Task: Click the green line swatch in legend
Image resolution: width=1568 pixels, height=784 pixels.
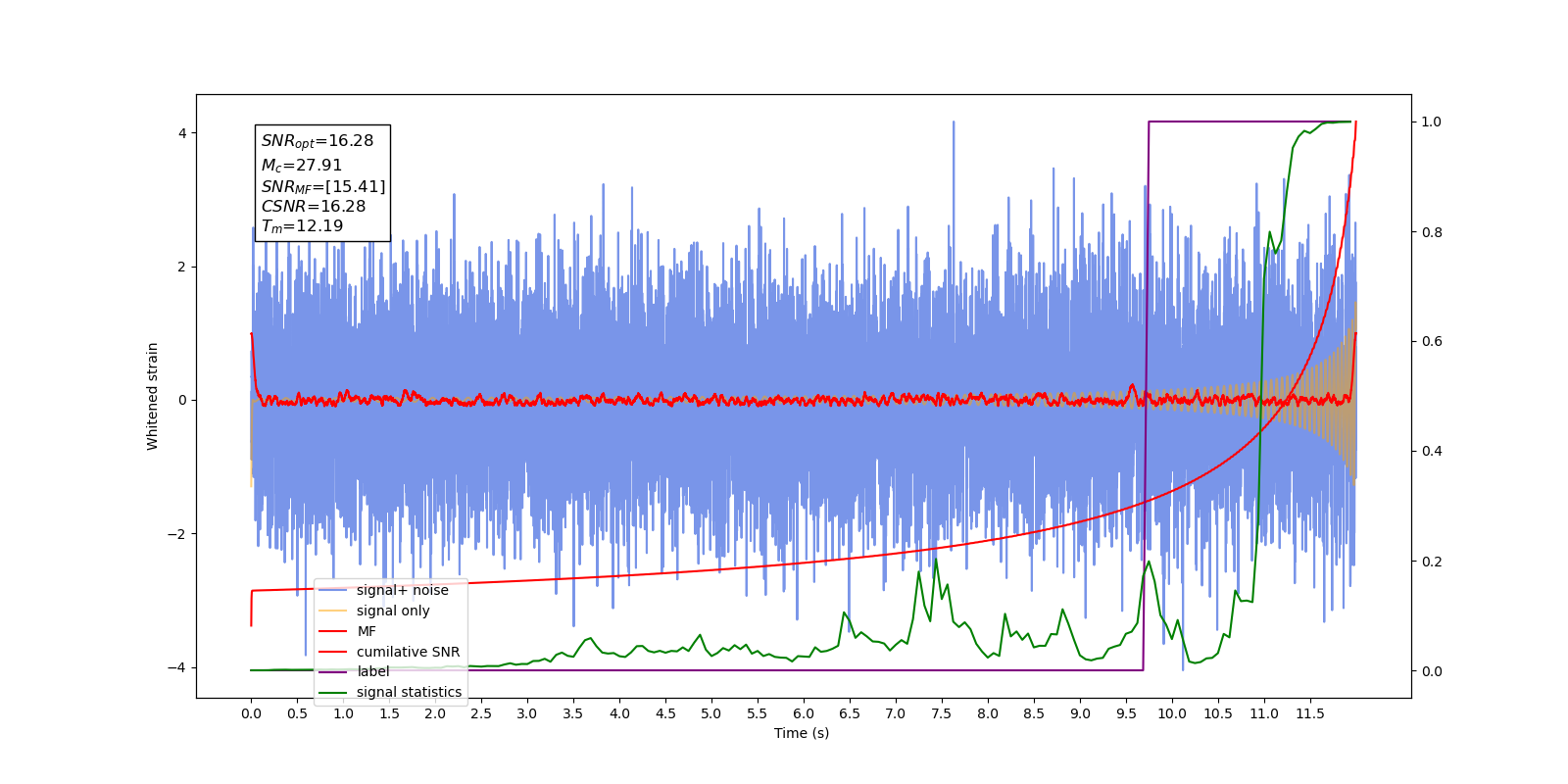Action: (x=334, y=692)
